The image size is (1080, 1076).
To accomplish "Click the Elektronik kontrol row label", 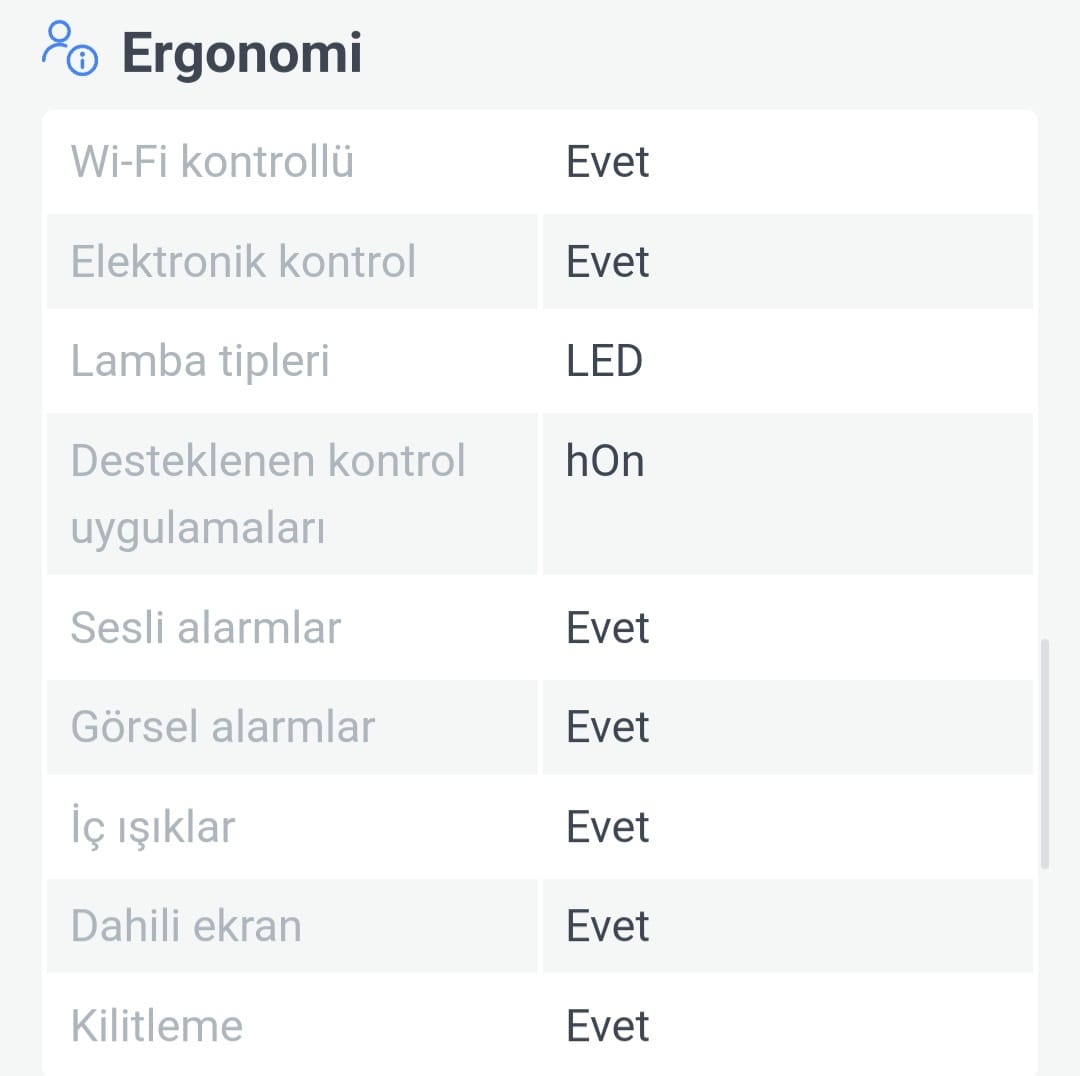I will click(243, 262).
